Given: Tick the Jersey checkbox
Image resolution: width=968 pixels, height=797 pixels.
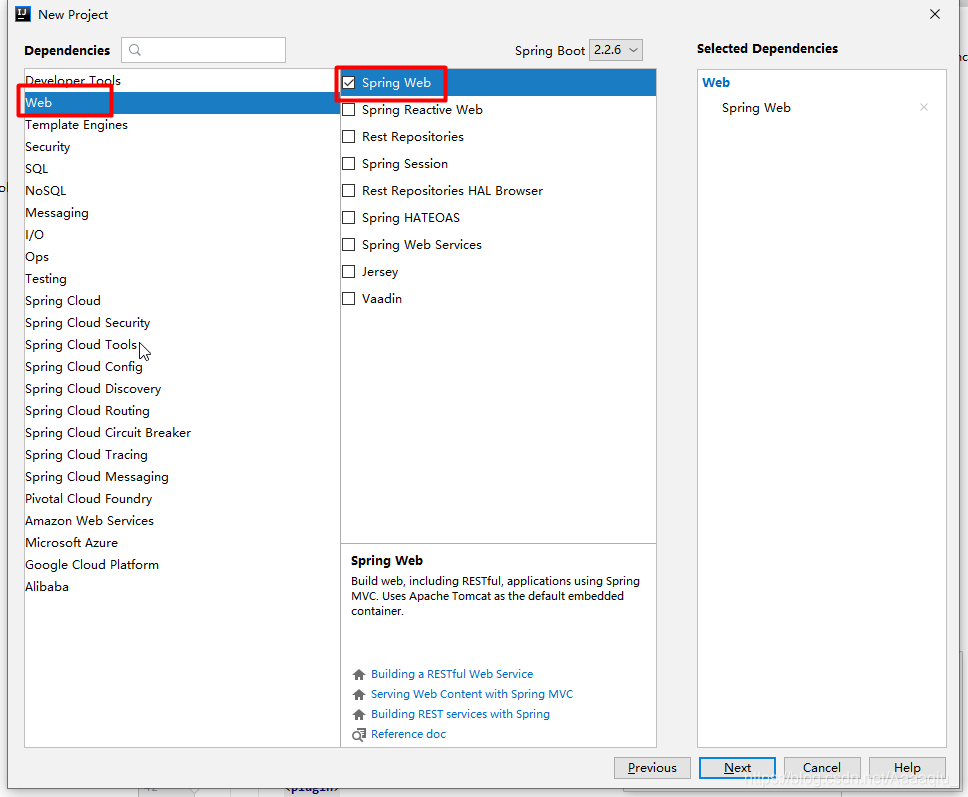Looking at the screenshot, I should [349, 272].
